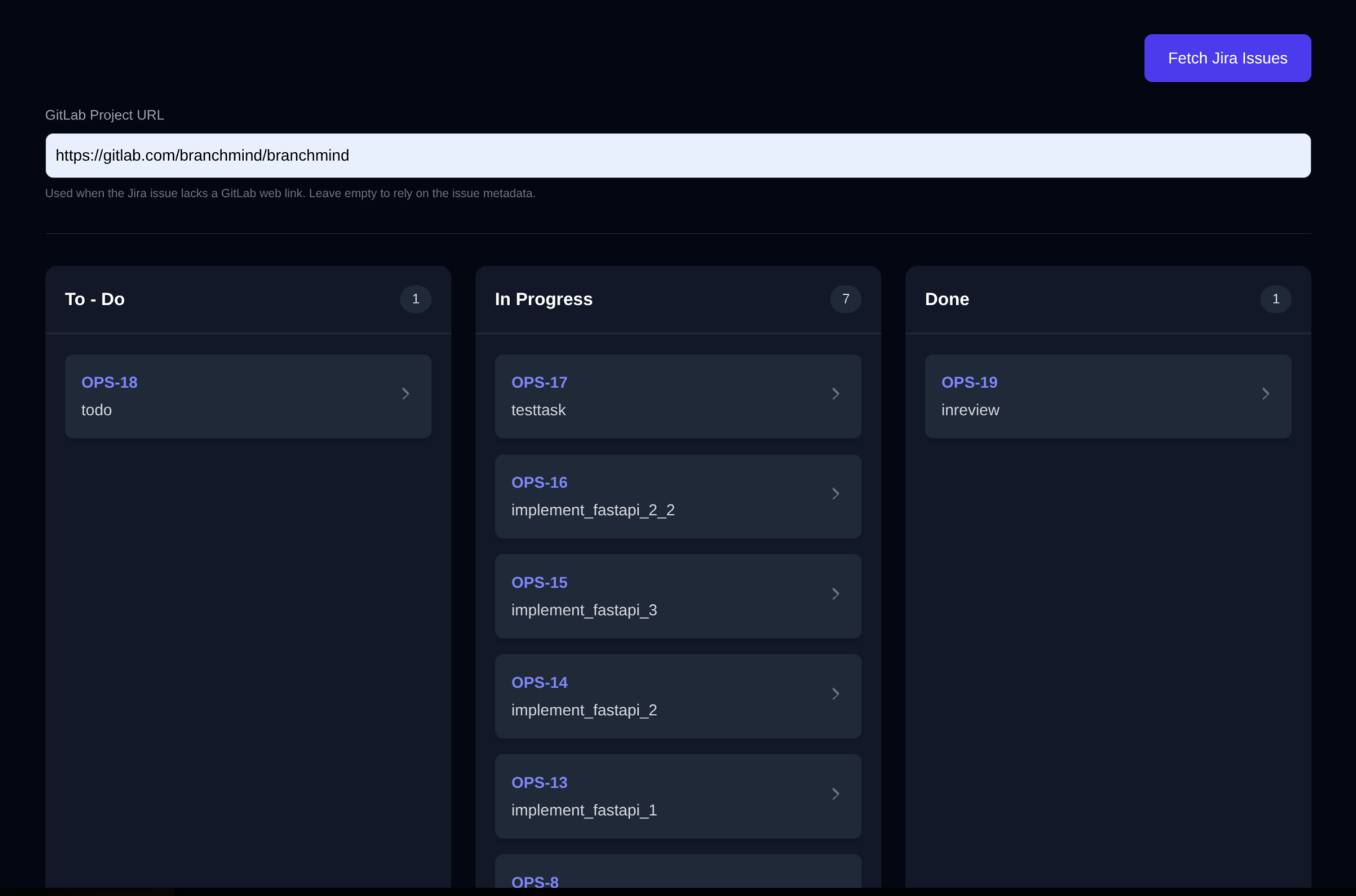This screenshot has width=1356, height=896.
Task: Click the In Progress count badge showing 7
Action: (x=845, y=299)
